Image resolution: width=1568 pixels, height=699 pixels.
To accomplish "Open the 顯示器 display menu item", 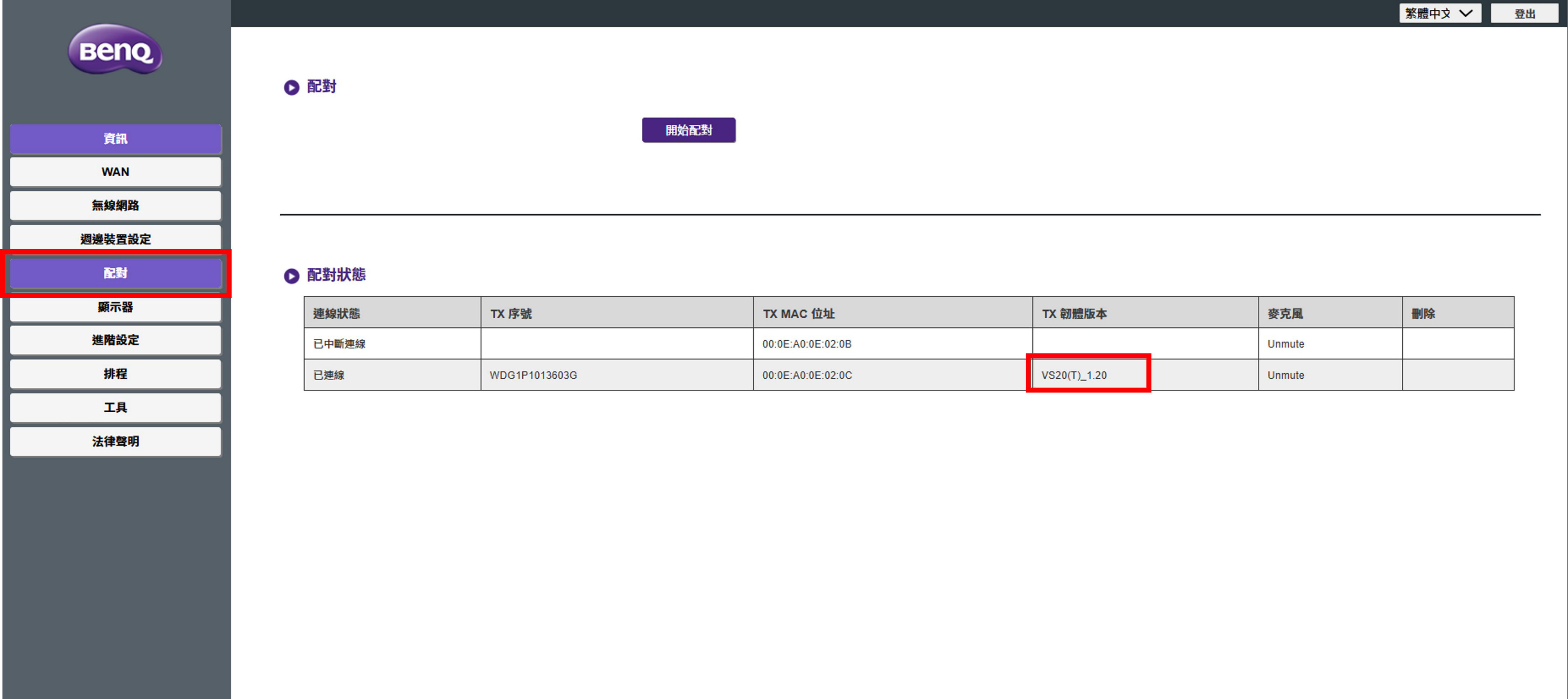I will coord(116,307).
